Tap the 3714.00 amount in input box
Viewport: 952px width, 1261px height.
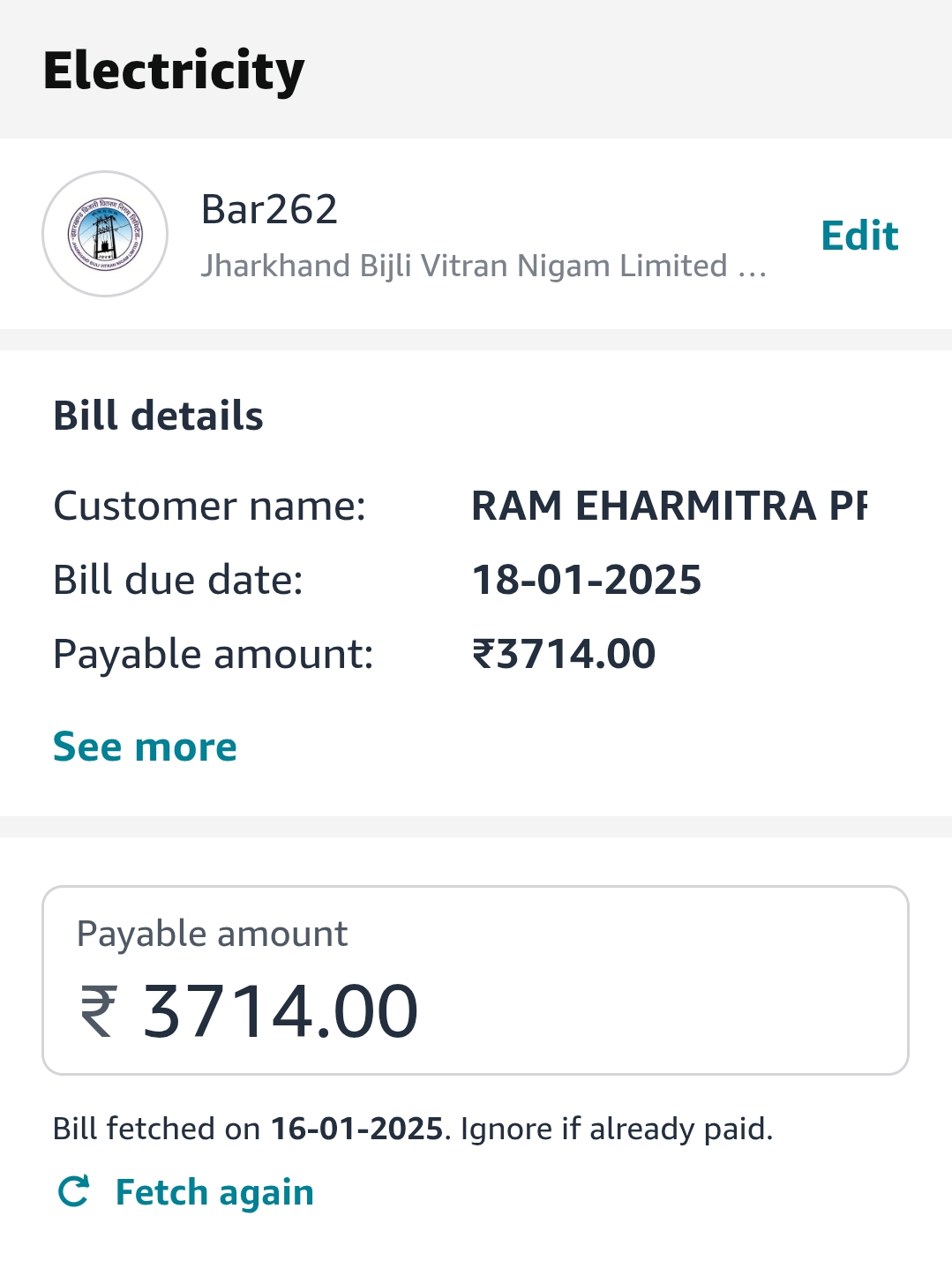(281, 1011)
